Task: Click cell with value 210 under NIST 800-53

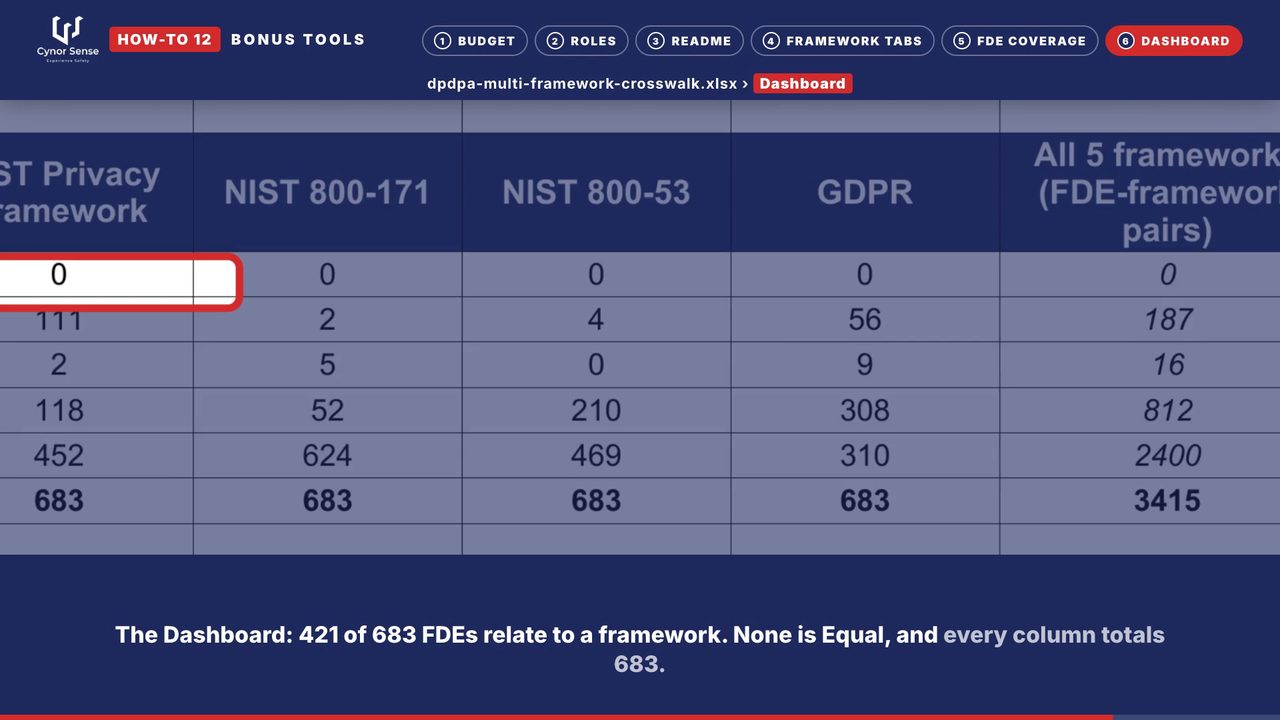Action: pyautogui.click(x=596, y=410)
